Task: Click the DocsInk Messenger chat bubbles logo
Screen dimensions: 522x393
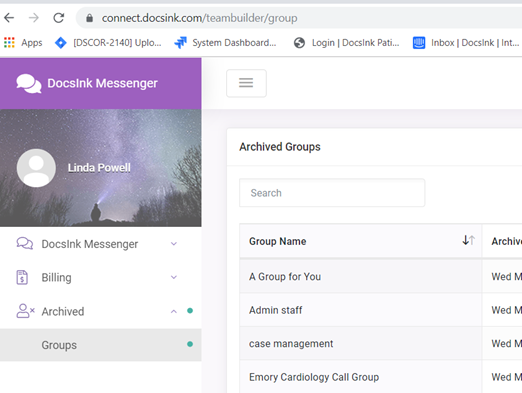Action: [29, 83]
